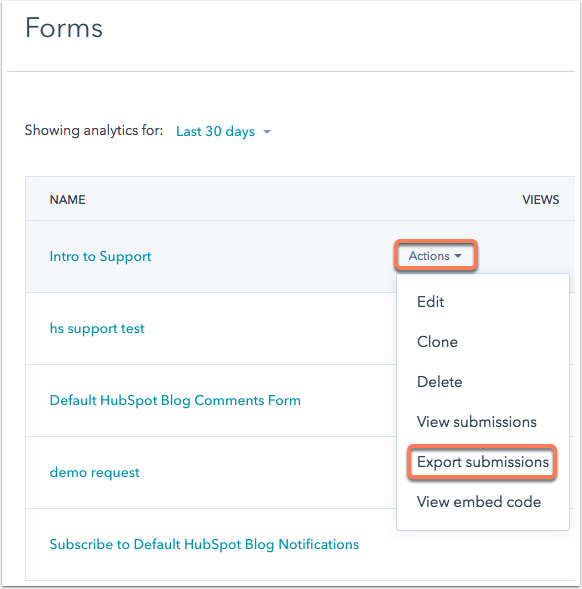Select Clone in the dropdown menu

click(437, 342)
